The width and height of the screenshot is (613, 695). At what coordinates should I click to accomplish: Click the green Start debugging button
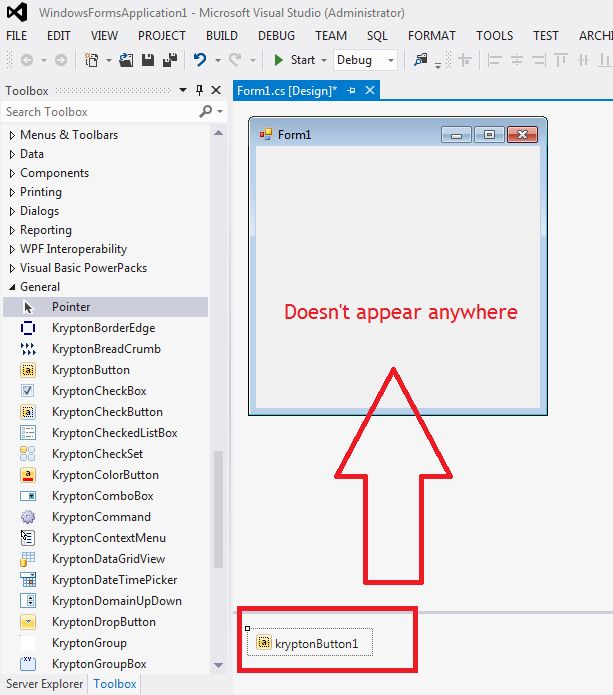point(294,60)
